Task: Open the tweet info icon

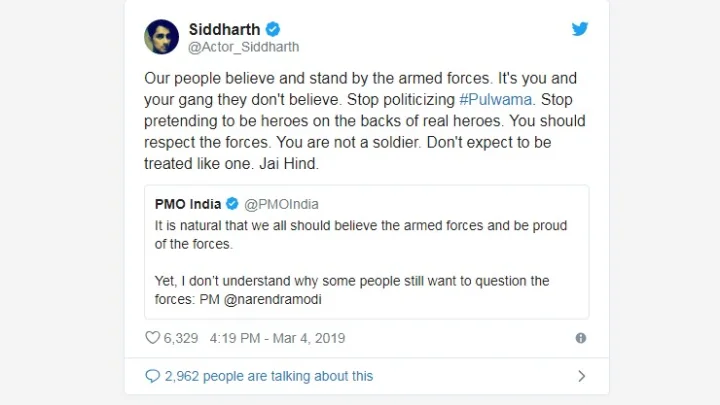Action: tap(581, 338)
